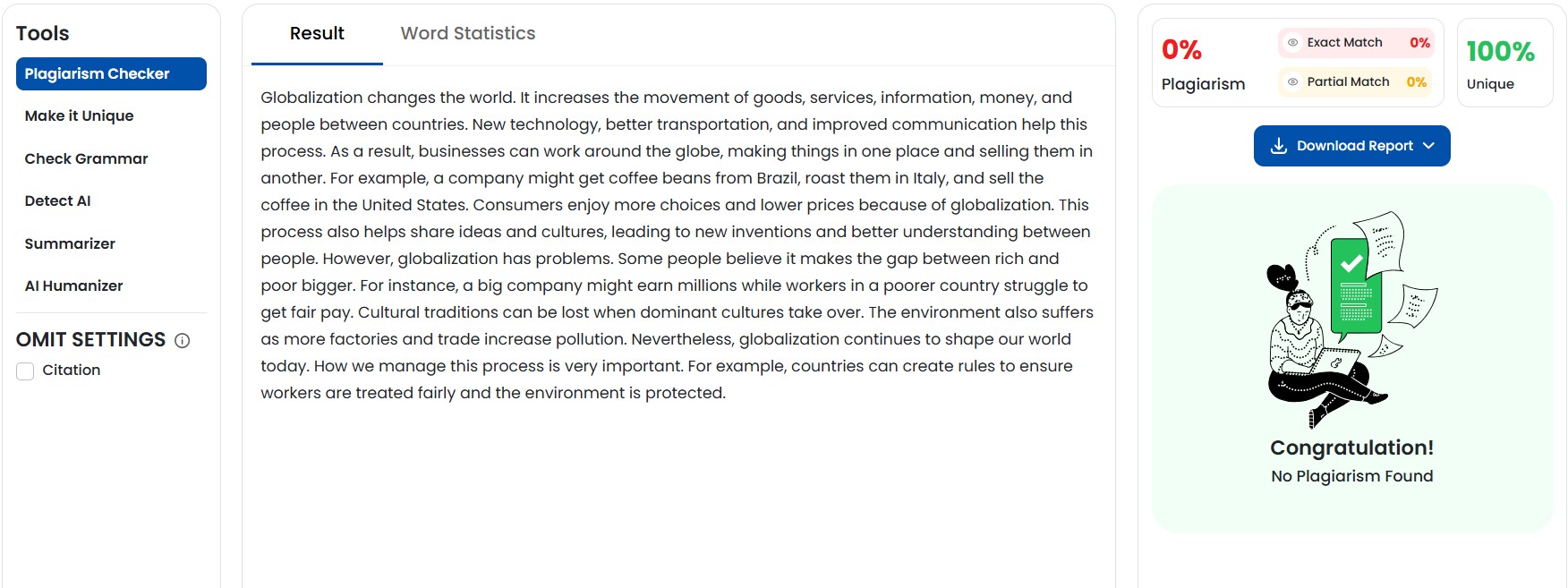The image size is (1568, 588).
Task: Click the Partial Match percentage badge
Action: pyautogui.click(x=1416, y=82)
